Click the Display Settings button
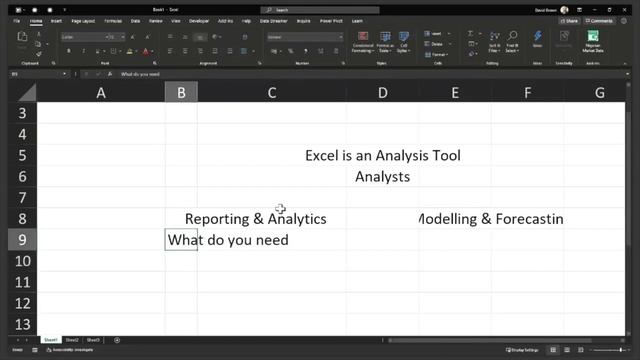The height and width of the screenshot is (360, 640). (x=522, y=350)
